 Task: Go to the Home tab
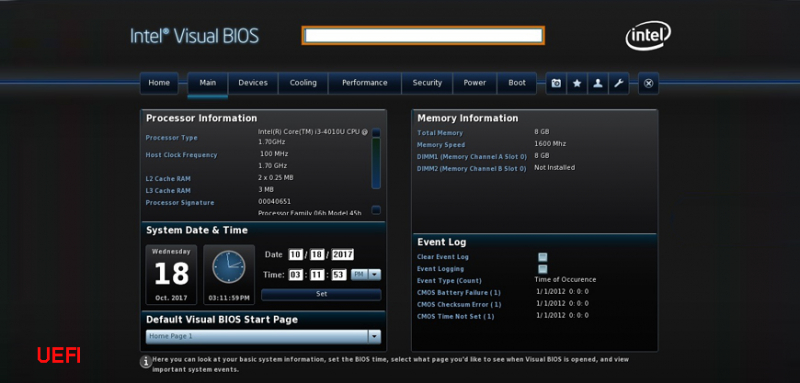(x=159, y=83)
